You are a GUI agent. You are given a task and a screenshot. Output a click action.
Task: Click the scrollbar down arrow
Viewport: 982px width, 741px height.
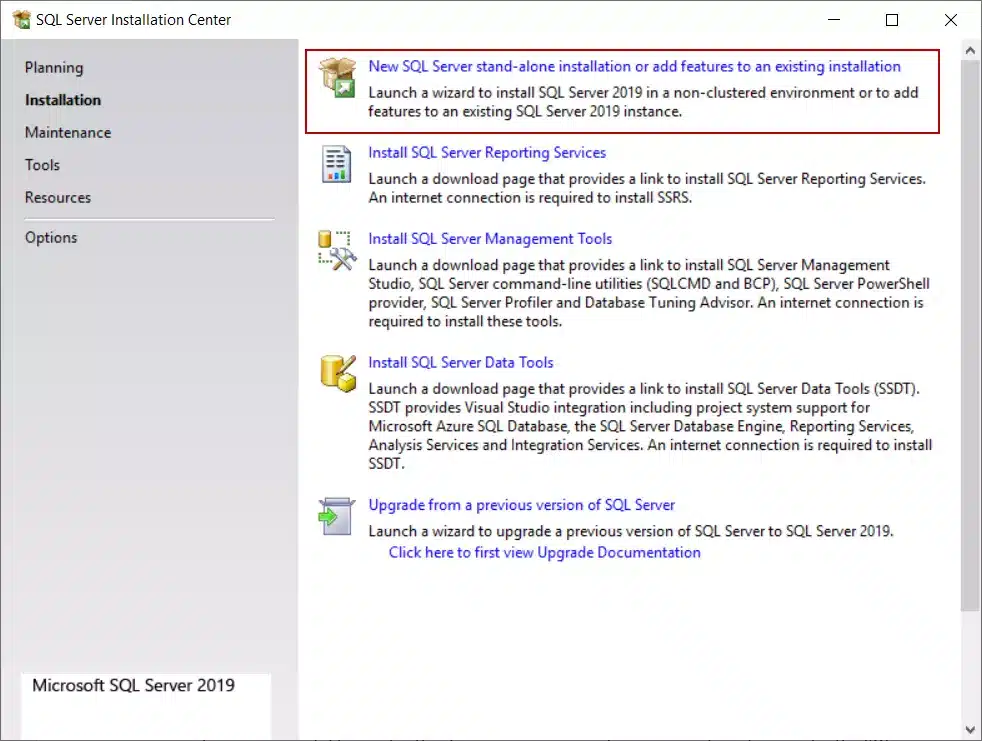[x=970, y=730]
